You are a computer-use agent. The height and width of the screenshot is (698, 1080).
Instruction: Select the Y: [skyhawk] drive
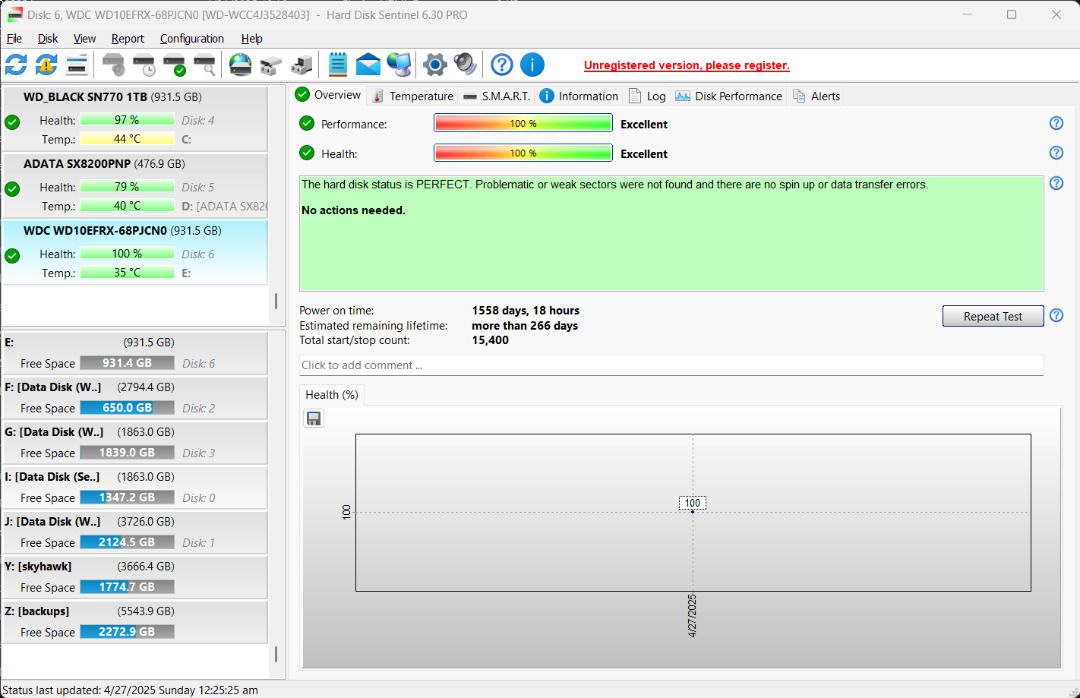tap(135, 577)
